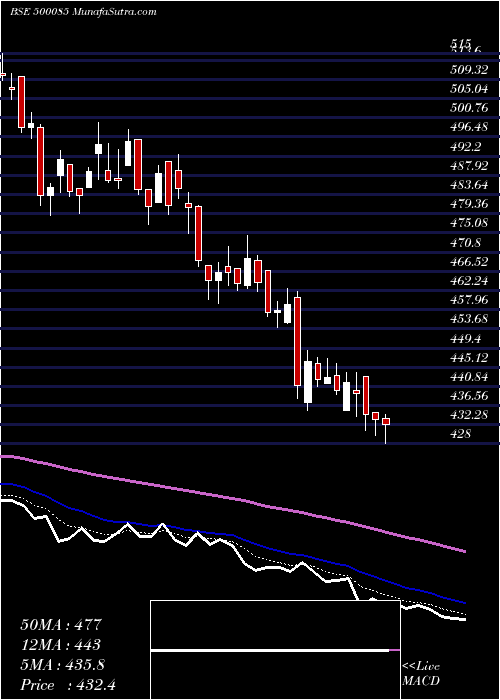This screenshot has height=700, width=500.
Task: Click the Price : 432.4 readout
Action: coord(68,684)
